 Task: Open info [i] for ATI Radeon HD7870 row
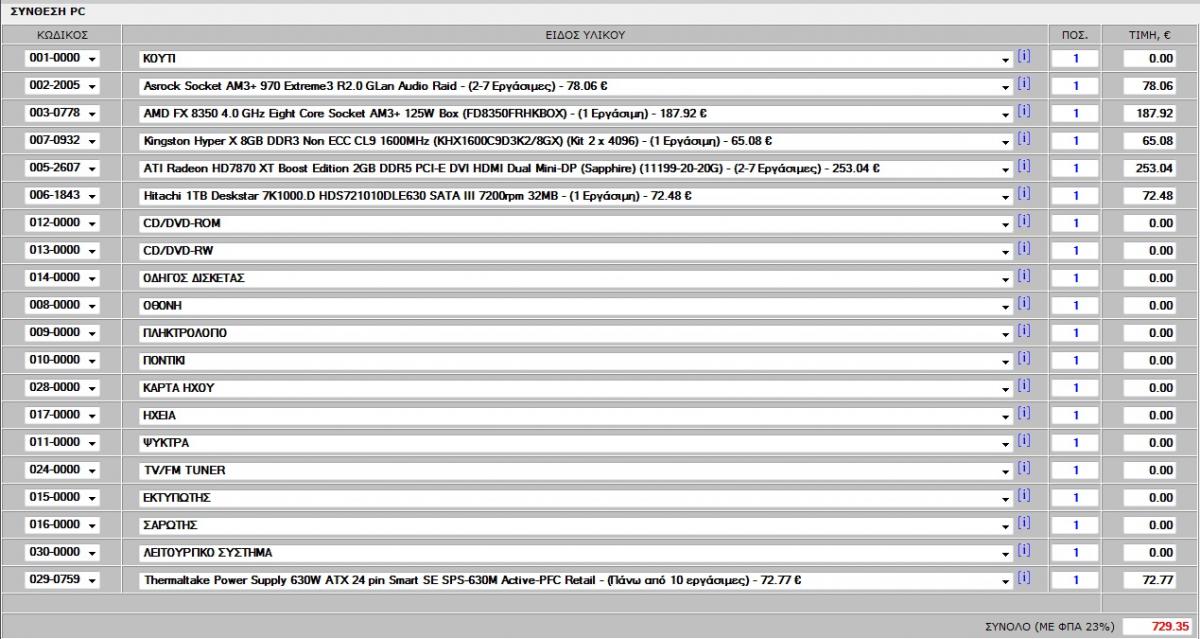click(x=1023, y=167)
